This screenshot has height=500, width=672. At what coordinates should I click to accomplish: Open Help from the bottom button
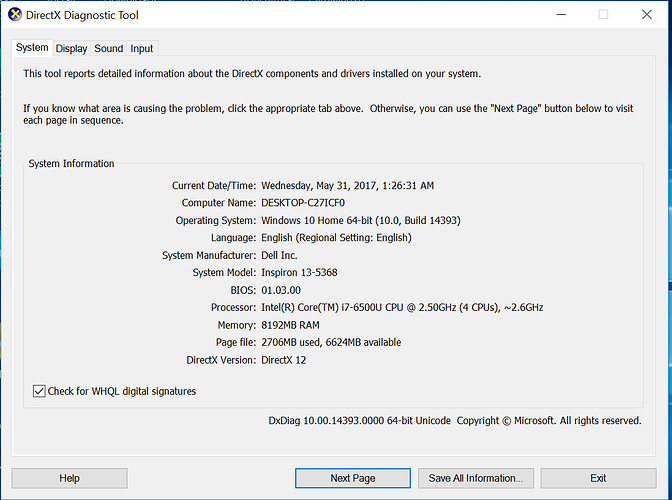pos(69,478)
